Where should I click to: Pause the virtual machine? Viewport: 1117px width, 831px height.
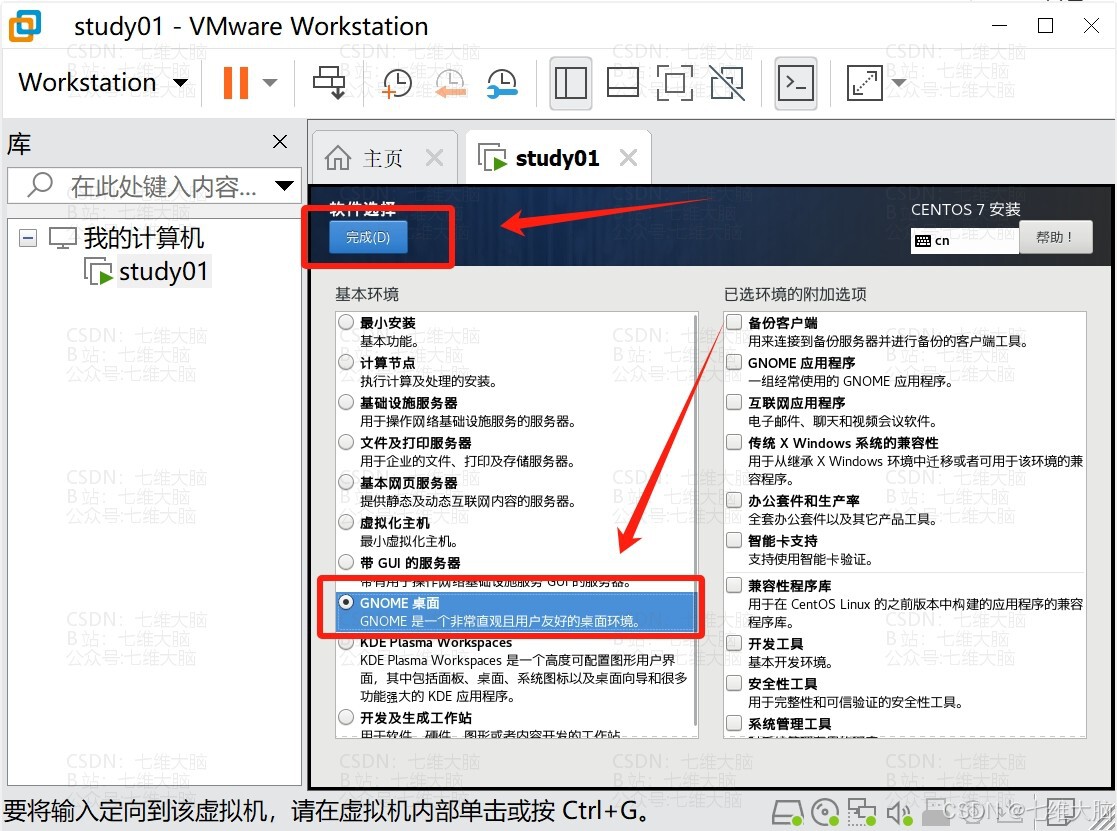[236, 83]
